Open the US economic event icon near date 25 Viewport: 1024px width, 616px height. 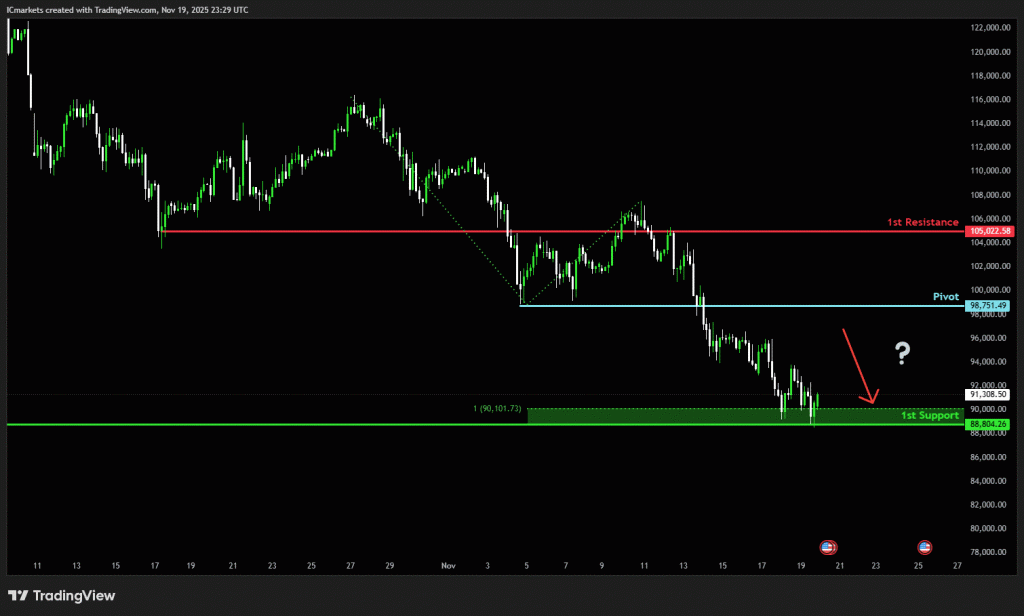pyautogui.click(x=925, y=547)
